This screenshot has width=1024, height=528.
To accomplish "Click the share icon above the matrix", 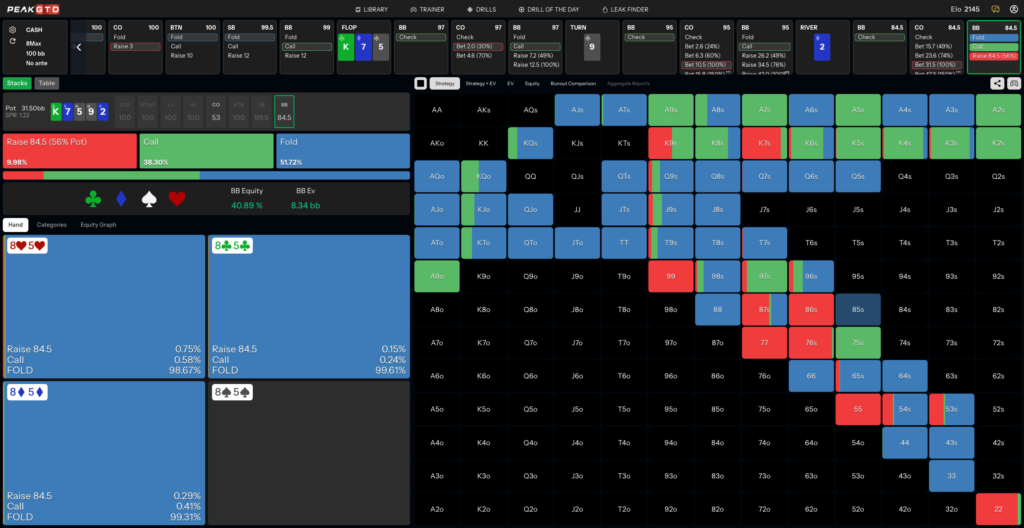I will pyautogui.click(x=997, y=83).
